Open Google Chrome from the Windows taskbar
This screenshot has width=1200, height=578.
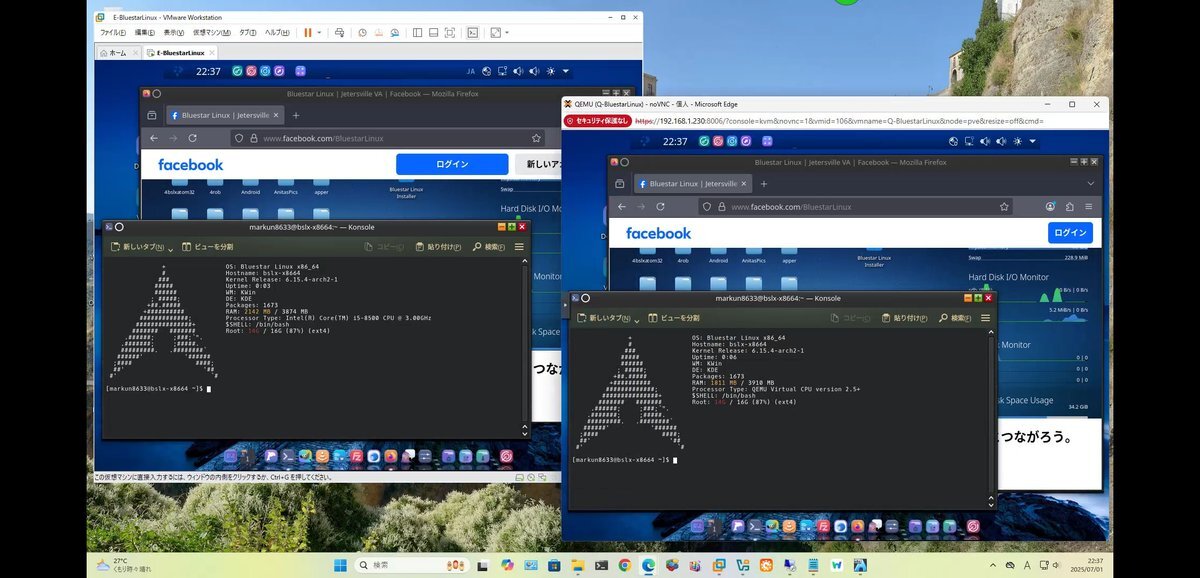625,565
